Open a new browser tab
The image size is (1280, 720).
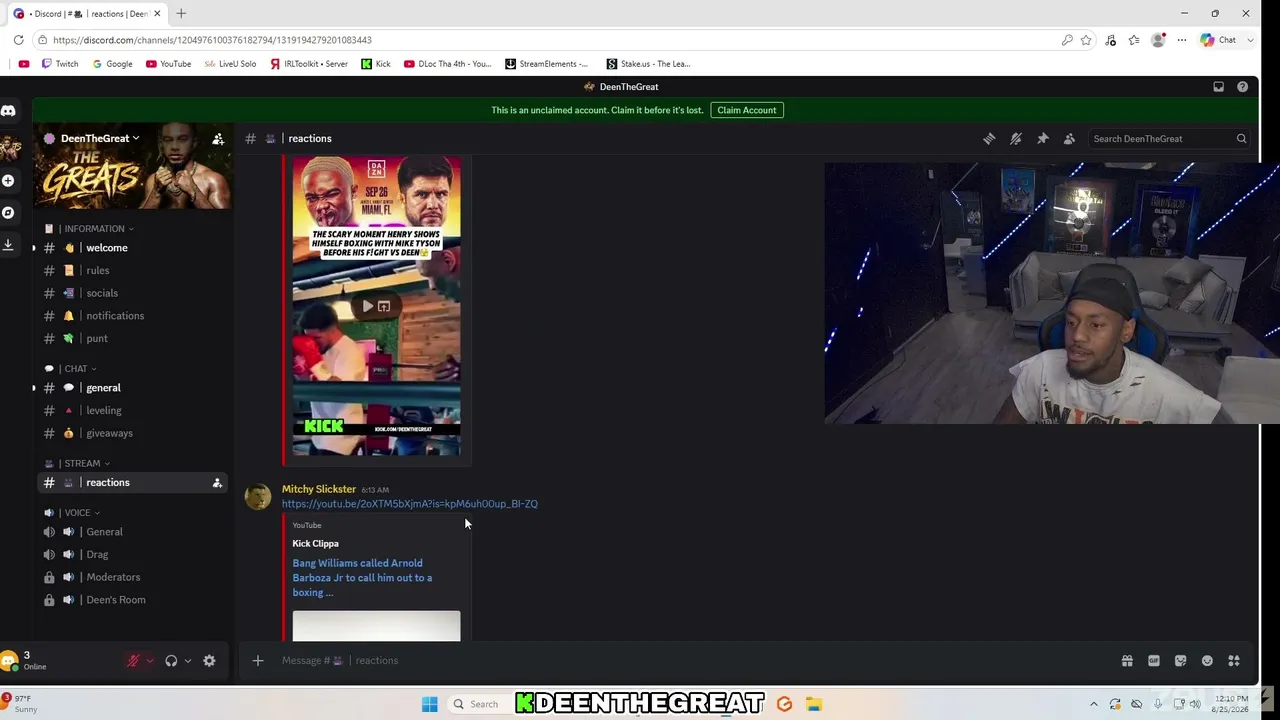(181, 14)
